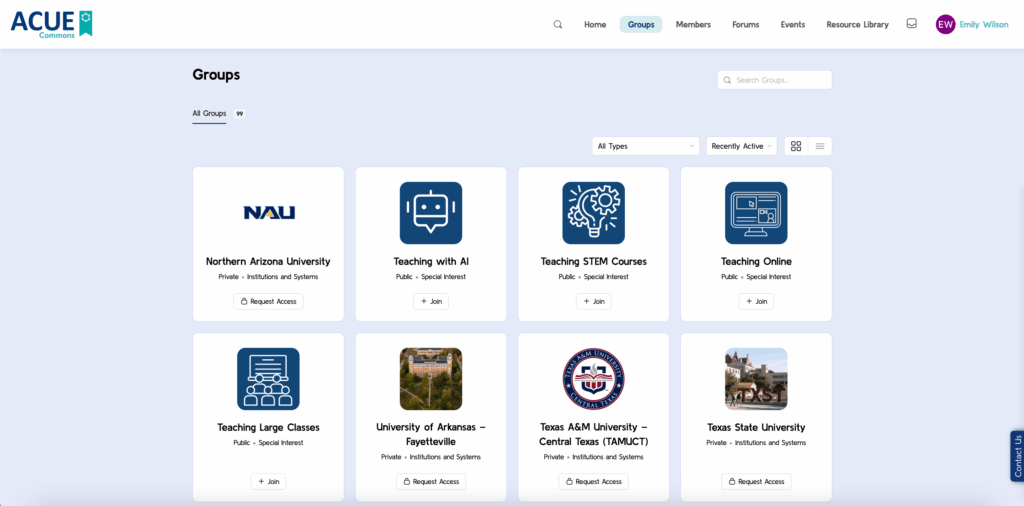Open the Members page

(694, 25)
